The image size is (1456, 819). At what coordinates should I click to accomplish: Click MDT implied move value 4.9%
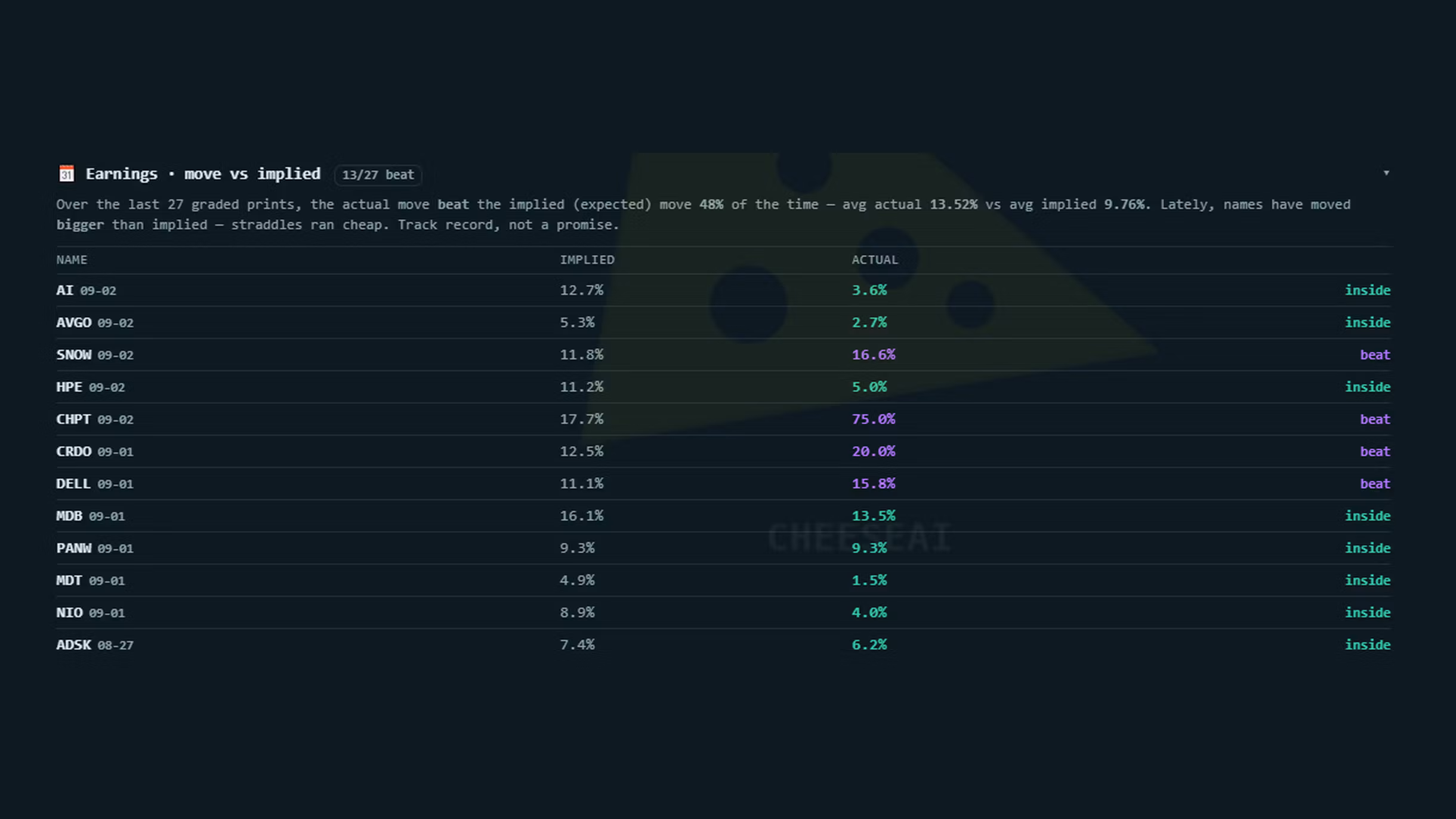[577, 581]
